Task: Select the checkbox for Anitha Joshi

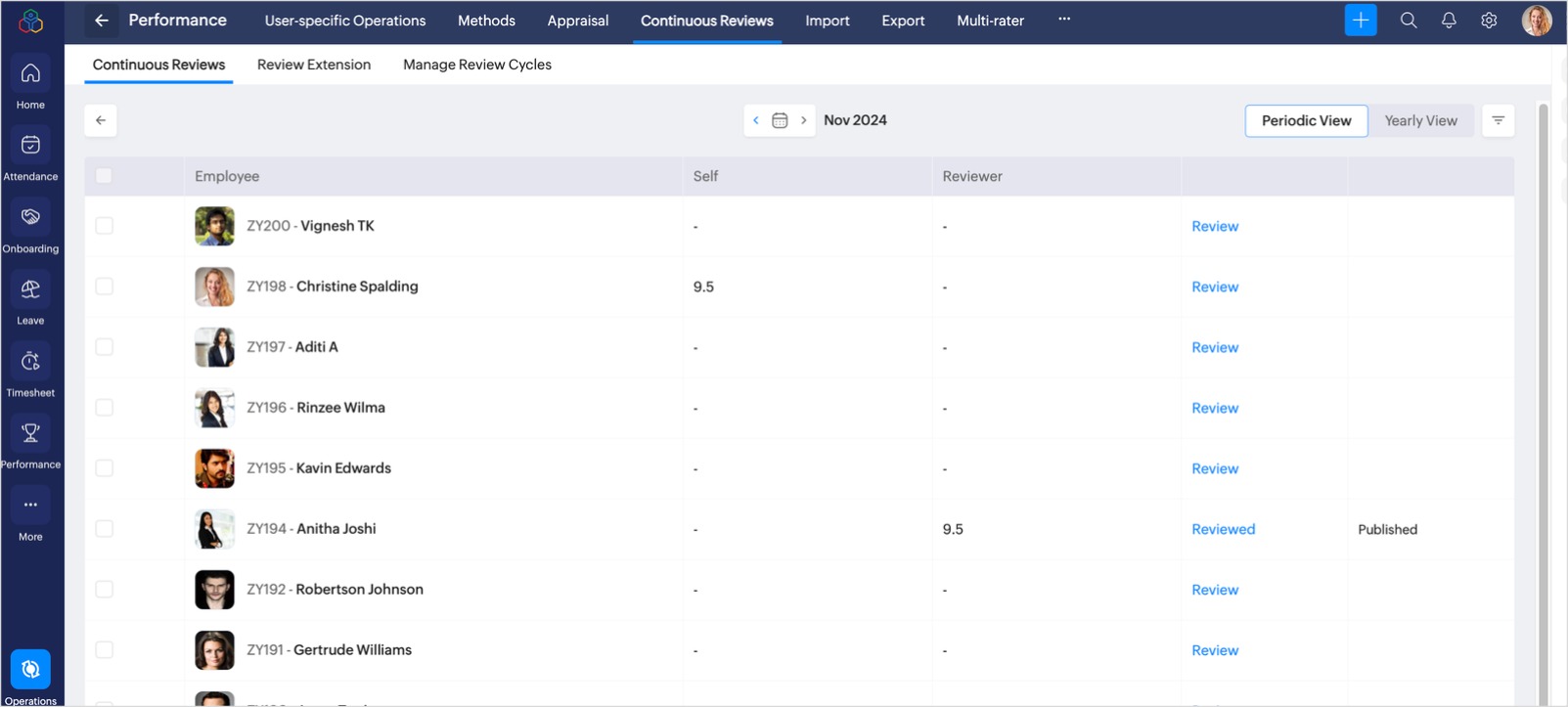Action: 105,529
